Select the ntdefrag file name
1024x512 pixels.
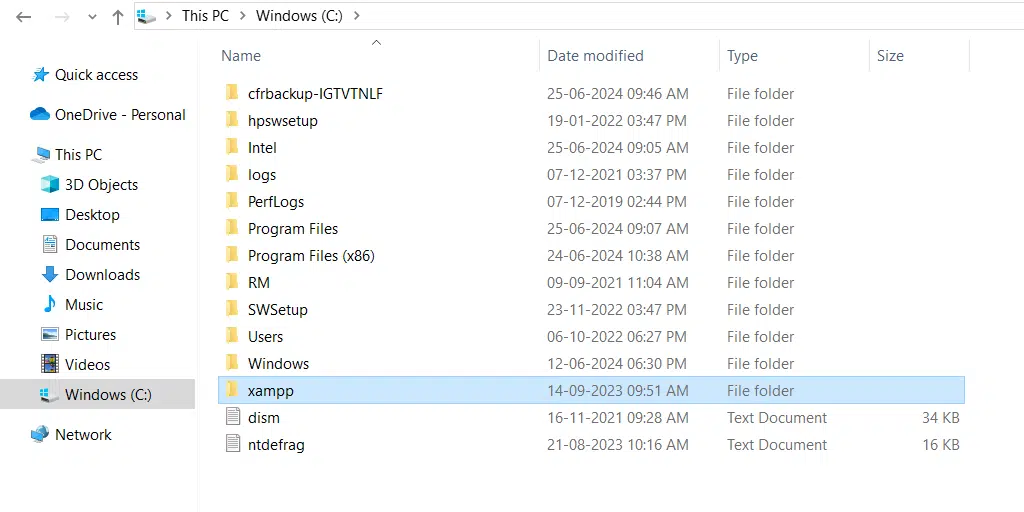tap(276, 445)
